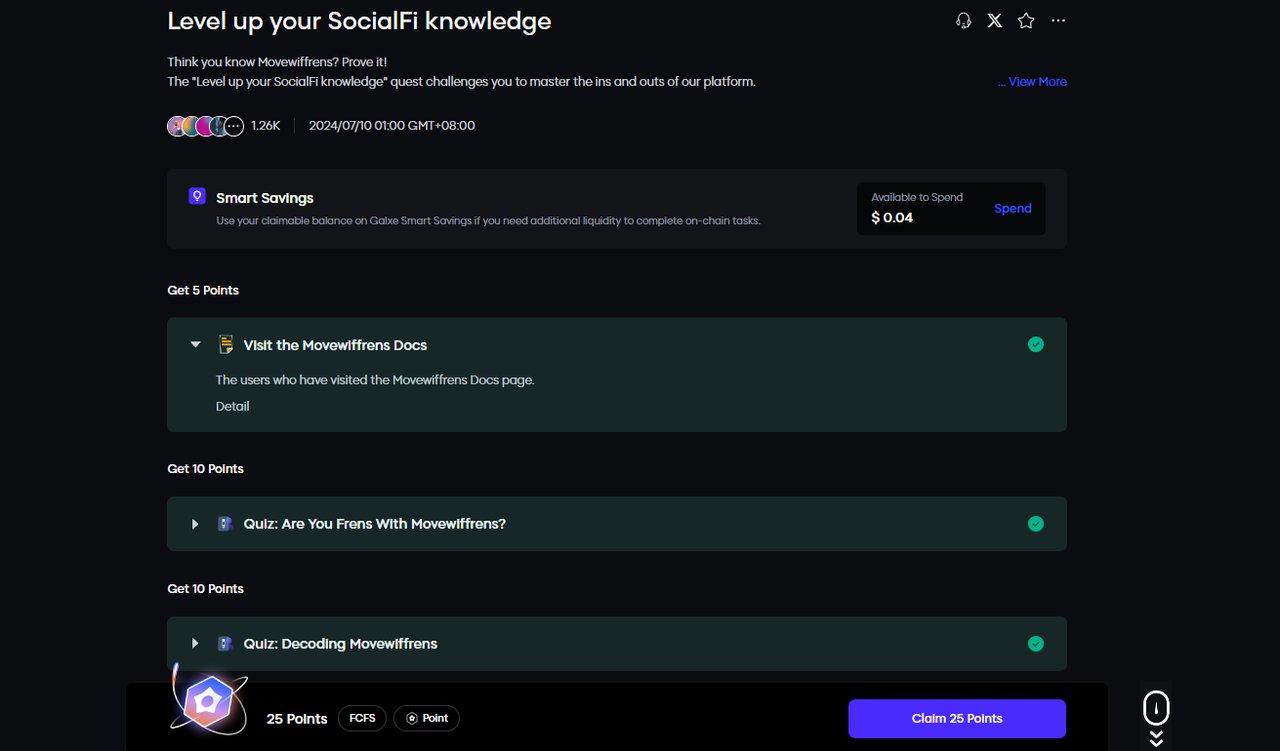Click the Decoding Movewiffrens quiz icon
This screenshot has height=751, width=1280.
click(x=225, y=644)
